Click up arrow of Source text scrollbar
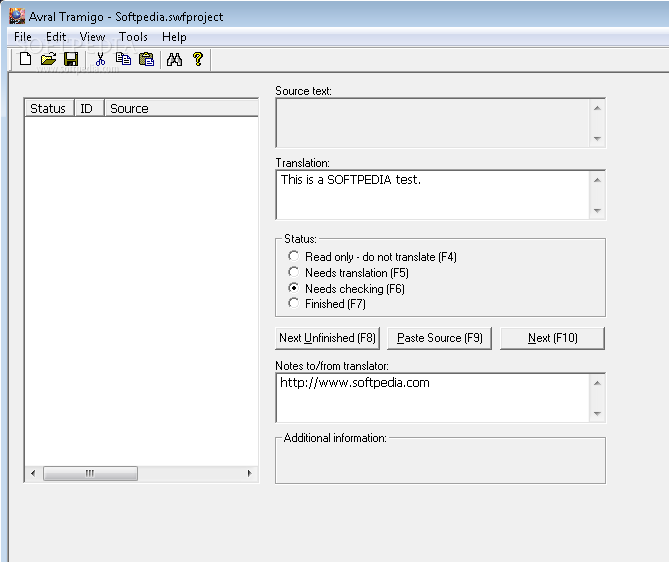 pos(597,108)
